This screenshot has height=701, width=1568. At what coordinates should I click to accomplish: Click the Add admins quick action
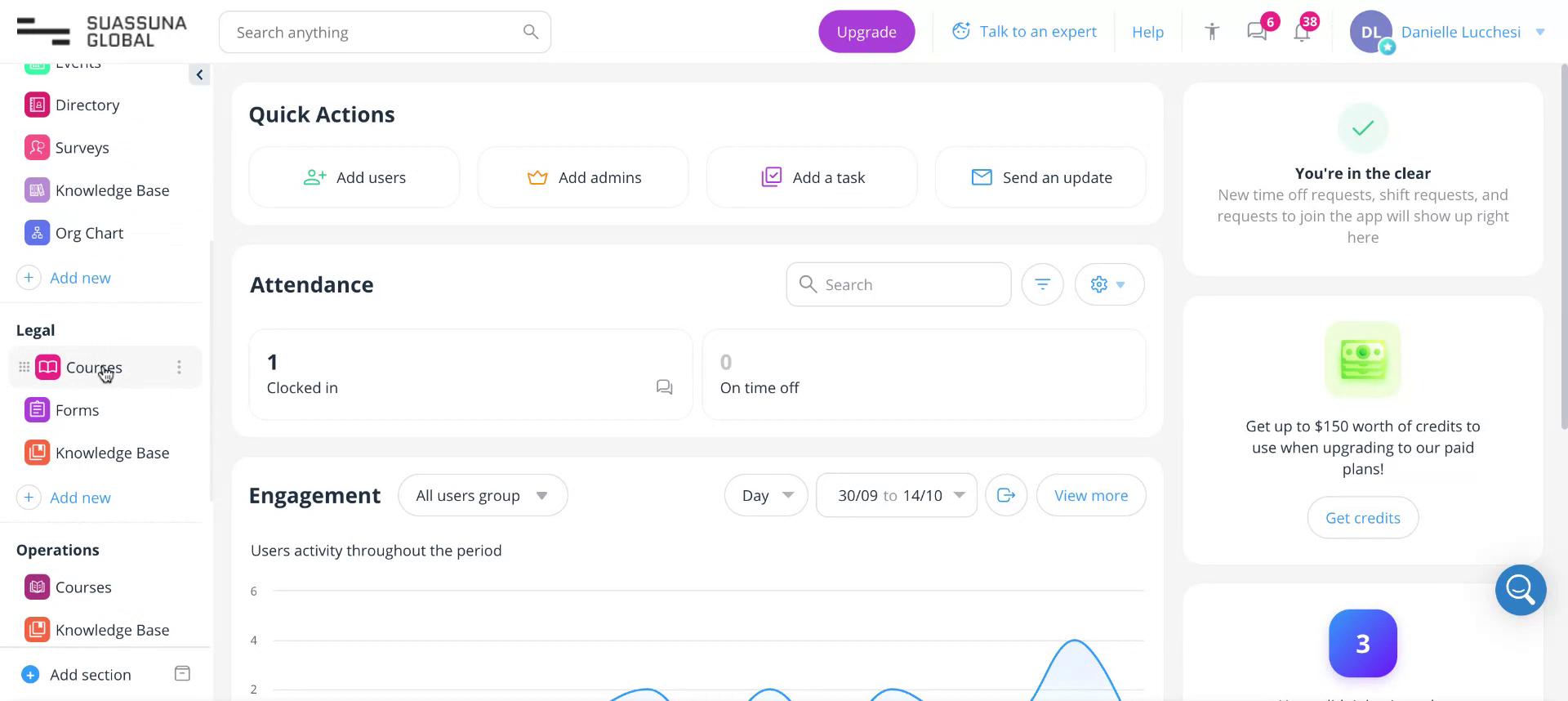[x=583, y=177]
